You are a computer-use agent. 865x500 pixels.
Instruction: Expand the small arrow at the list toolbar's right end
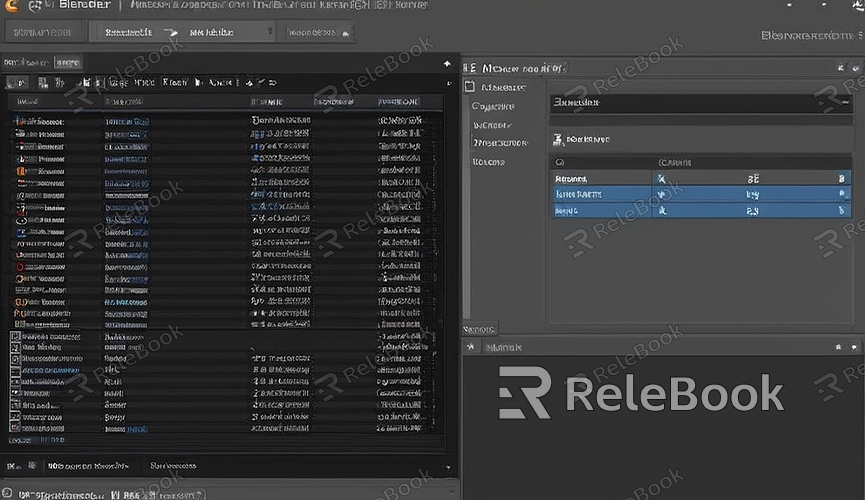[449, 84]
